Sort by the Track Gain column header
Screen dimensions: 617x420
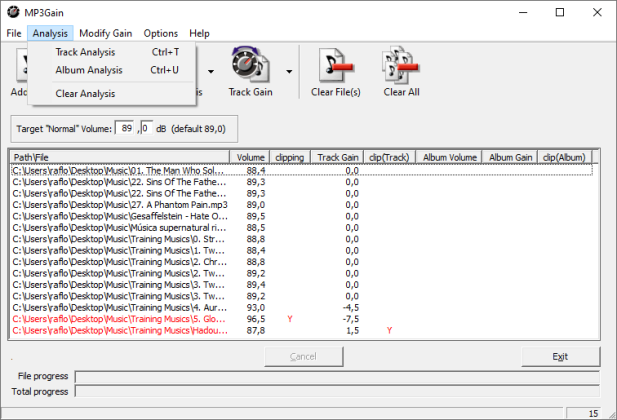(x=337, y=157)
